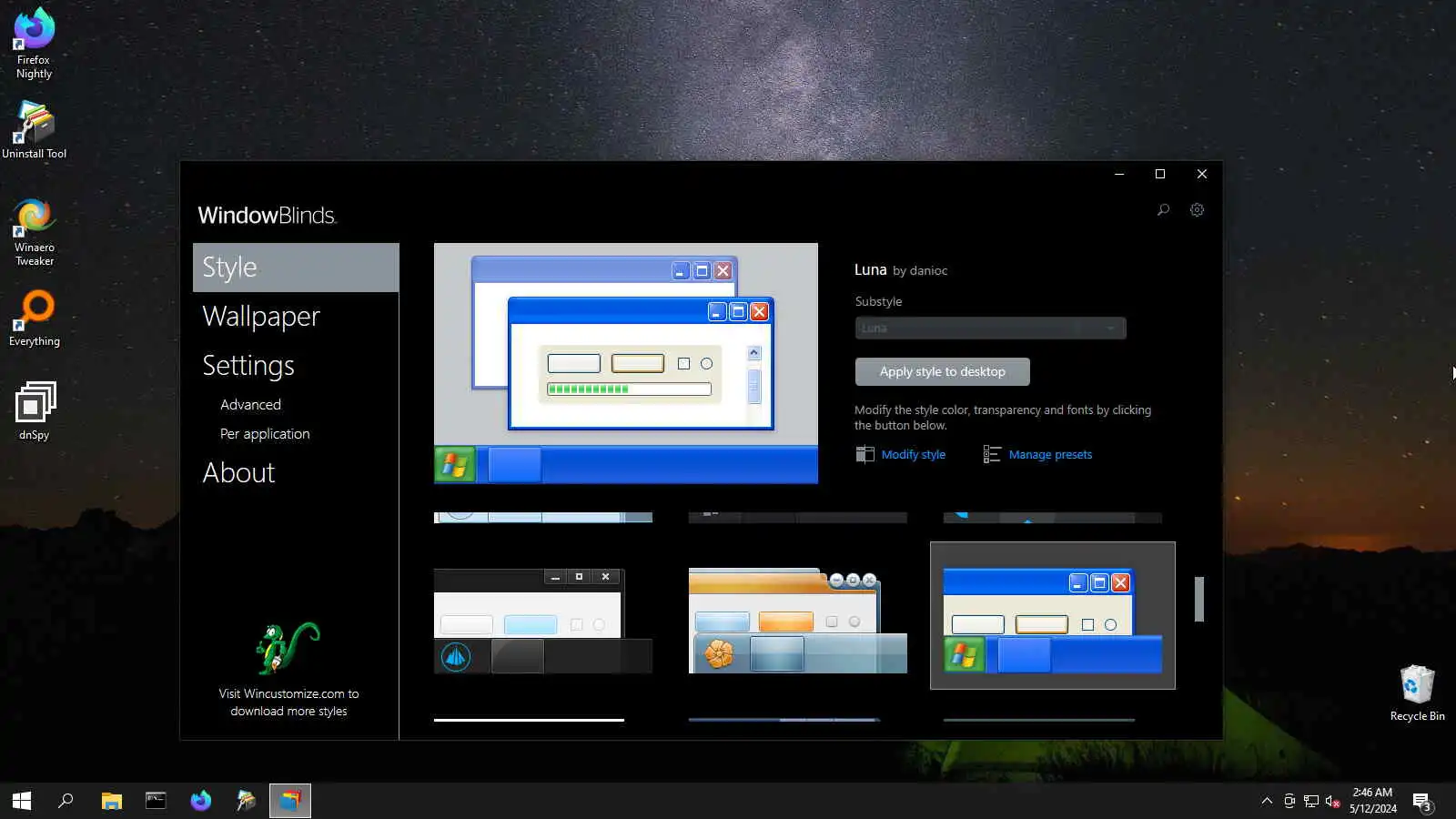Maximize the WindowBlinds window
The width and height of the screenshot is (1456, 819).
1159,174
